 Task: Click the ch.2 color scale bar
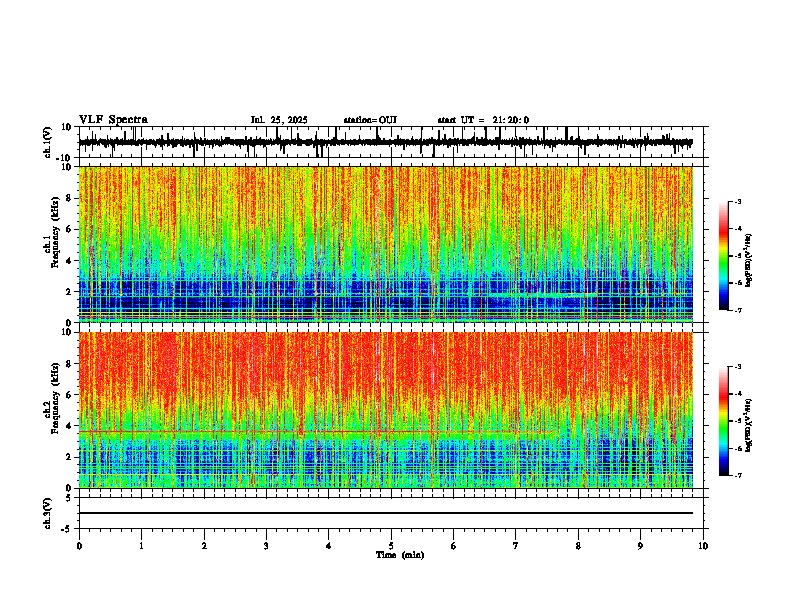click(x=723, y=421)
